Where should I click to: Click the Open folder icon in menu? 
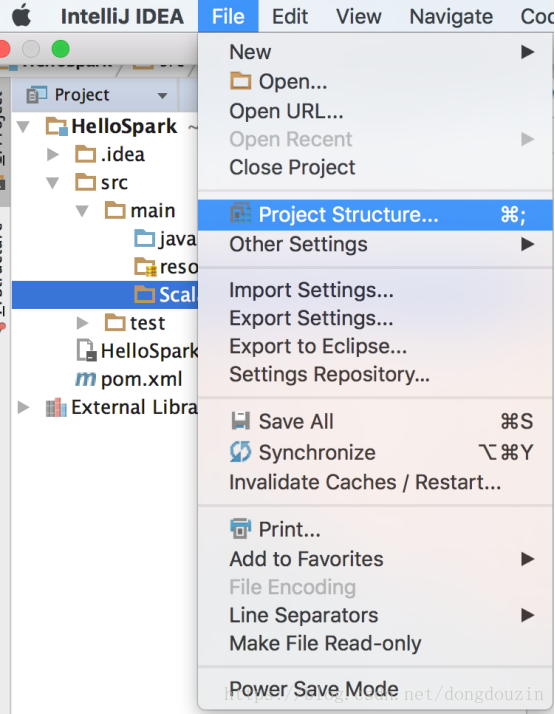[x=240, y=82]
